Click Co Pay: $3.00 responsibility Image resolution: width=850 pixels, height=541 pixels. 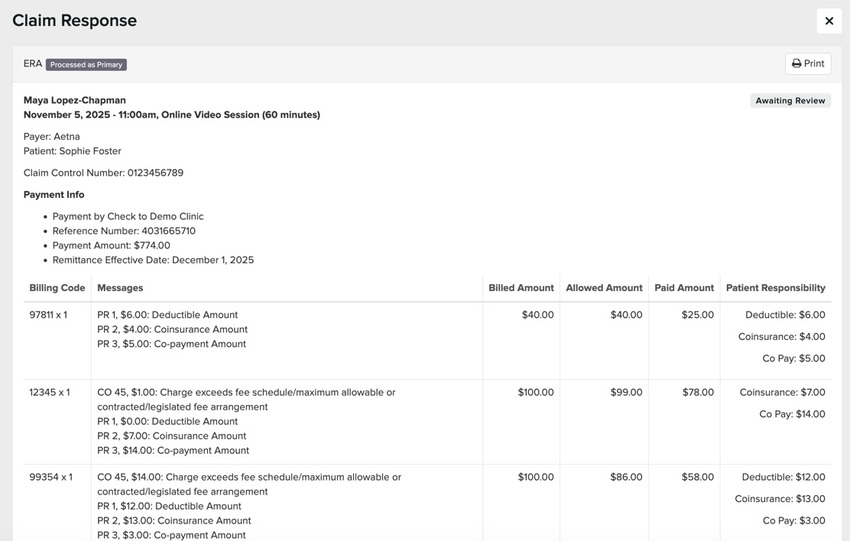click(x=794, y=520)
